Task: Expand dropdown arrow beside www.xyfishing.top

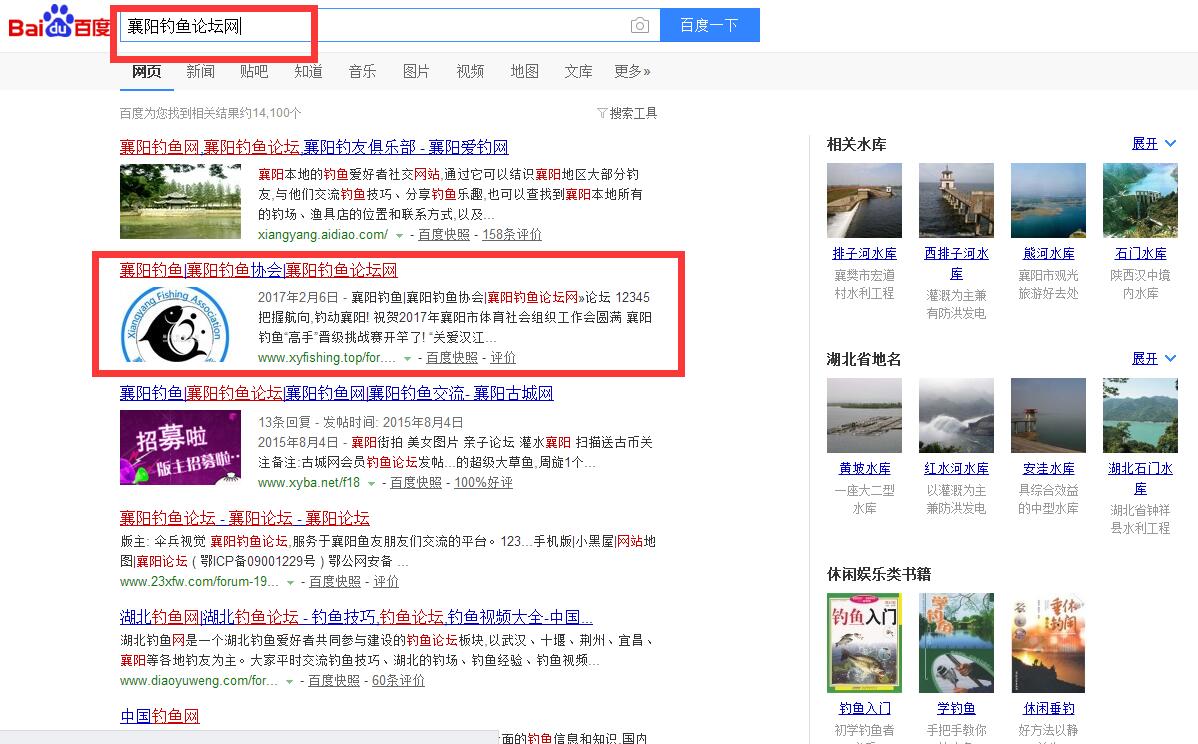Action: coord(407,358)
